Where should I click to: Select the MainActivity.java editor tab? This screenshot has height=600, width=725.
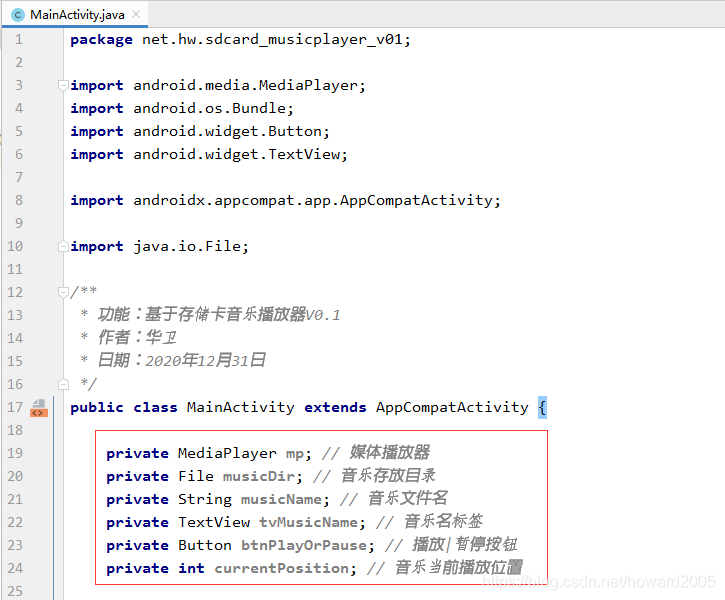(75, 15)
